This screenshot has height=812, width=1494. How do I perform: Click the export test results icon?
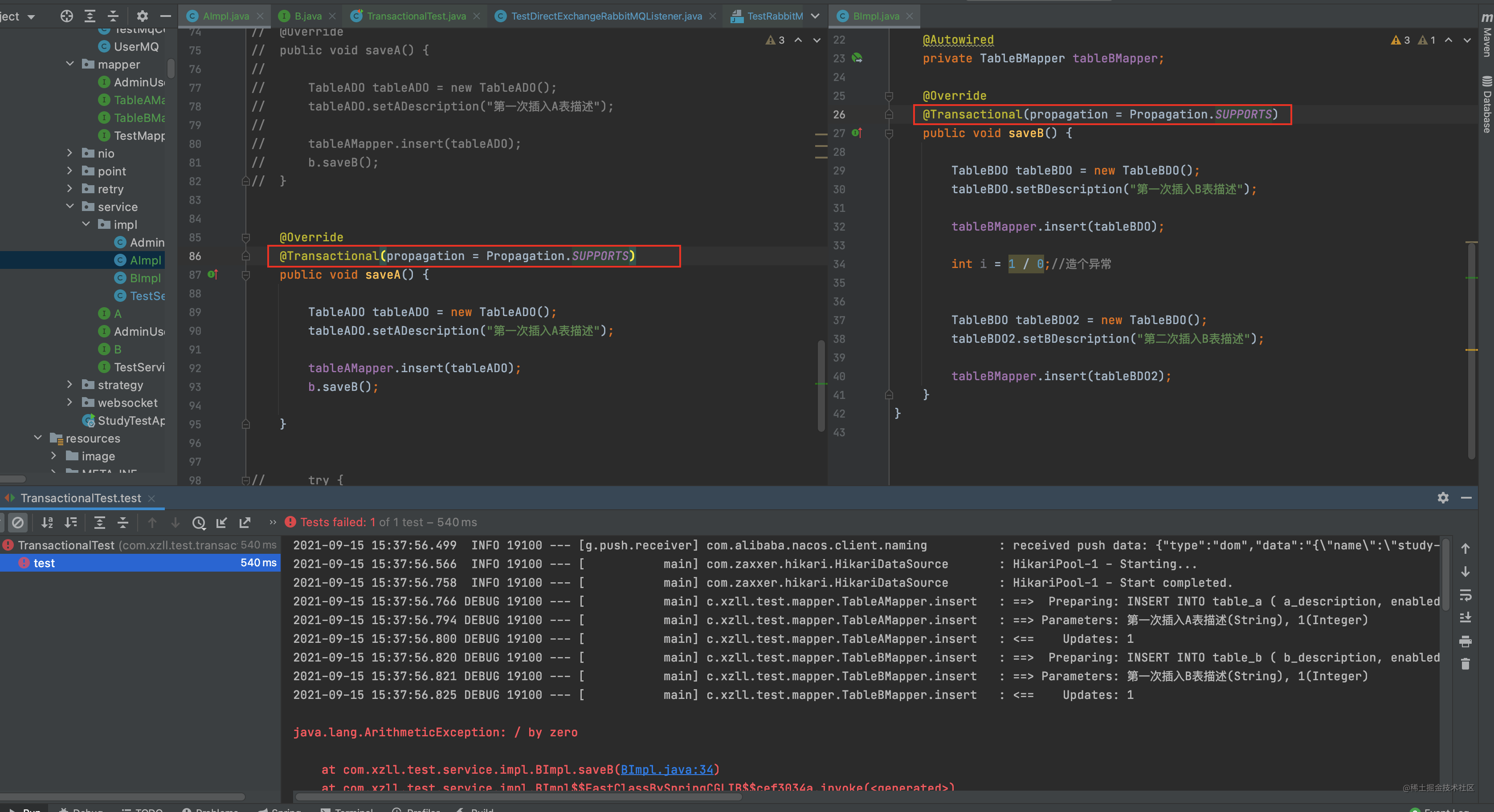245,522
